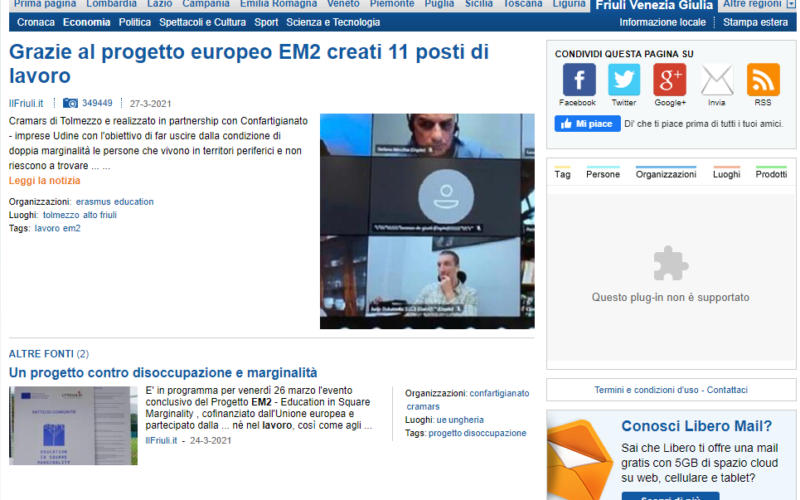Click the alto friuli place link
This screenshot has height=500, width=800.
(100, 215)
